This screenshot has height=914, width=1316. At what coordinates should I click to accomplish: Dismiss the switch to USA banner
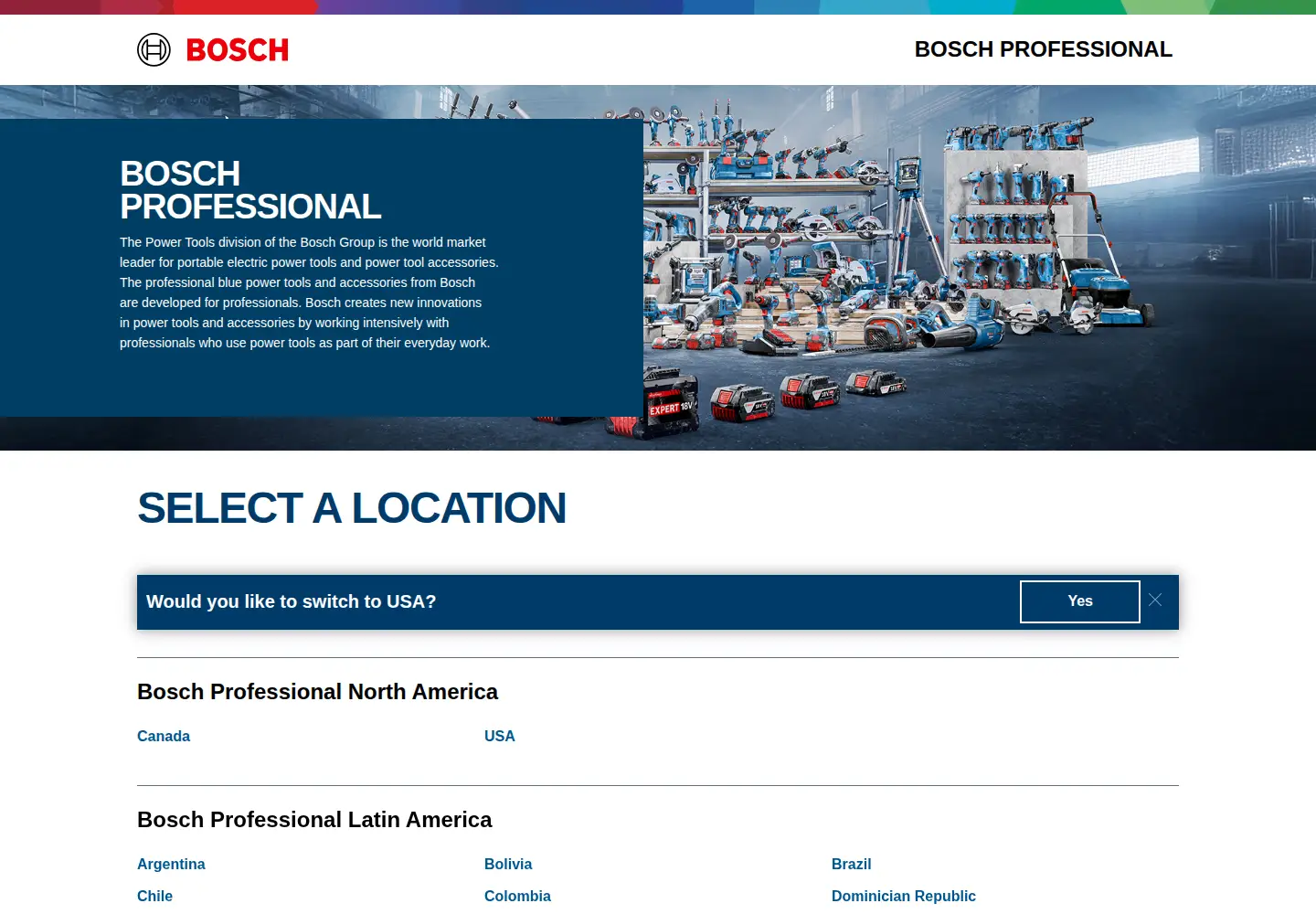1155,600
